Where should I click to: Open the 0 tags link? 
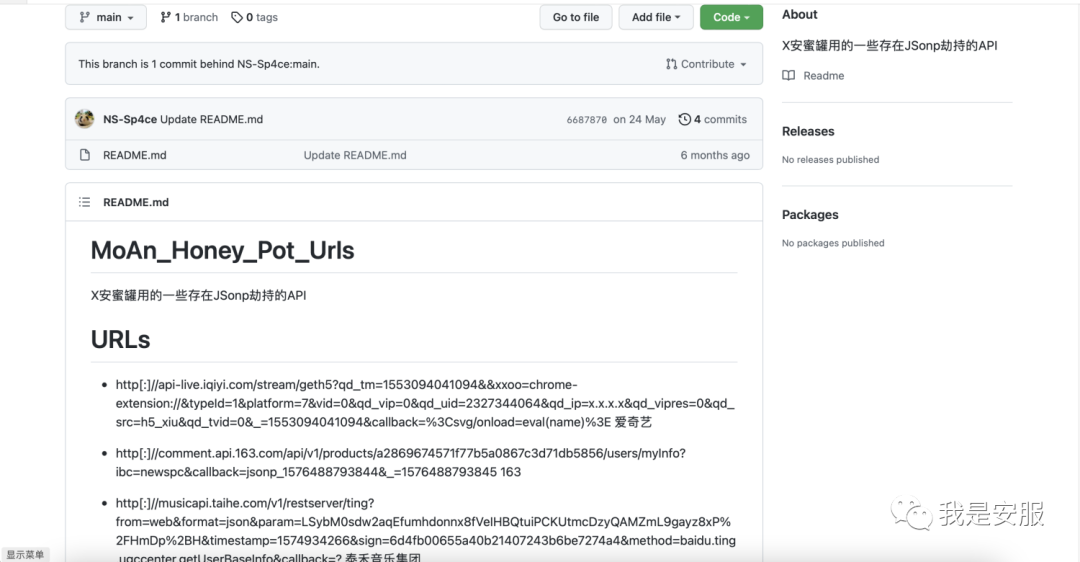tap(254, 17)
